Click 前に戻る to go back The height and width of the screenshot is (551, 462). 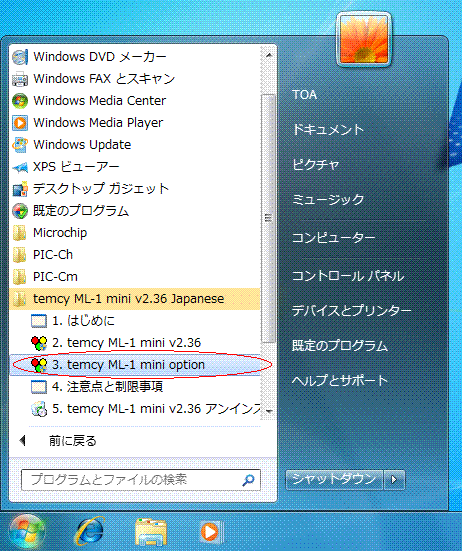72,441
